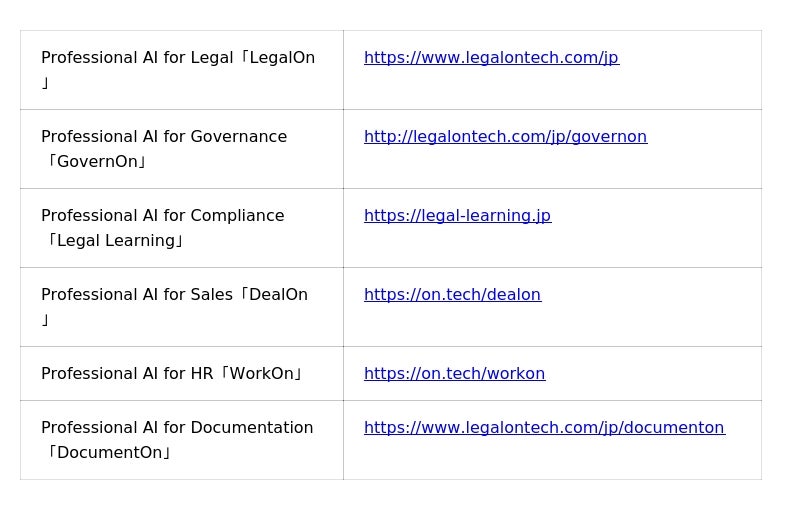This screenshot has height=510, width=800.
Task: Click the word 'Compliance' in the table
Action: [x=237, y=216]
